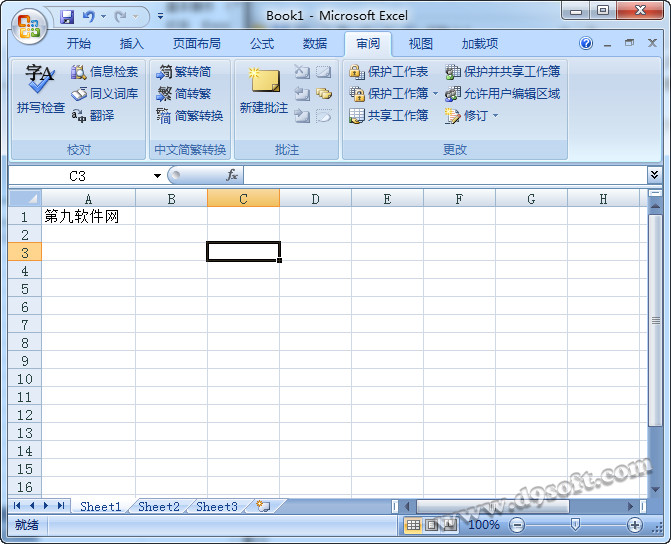Switch to the 数据 tab
The image size is (671, 544).
(x=315, y=44)
